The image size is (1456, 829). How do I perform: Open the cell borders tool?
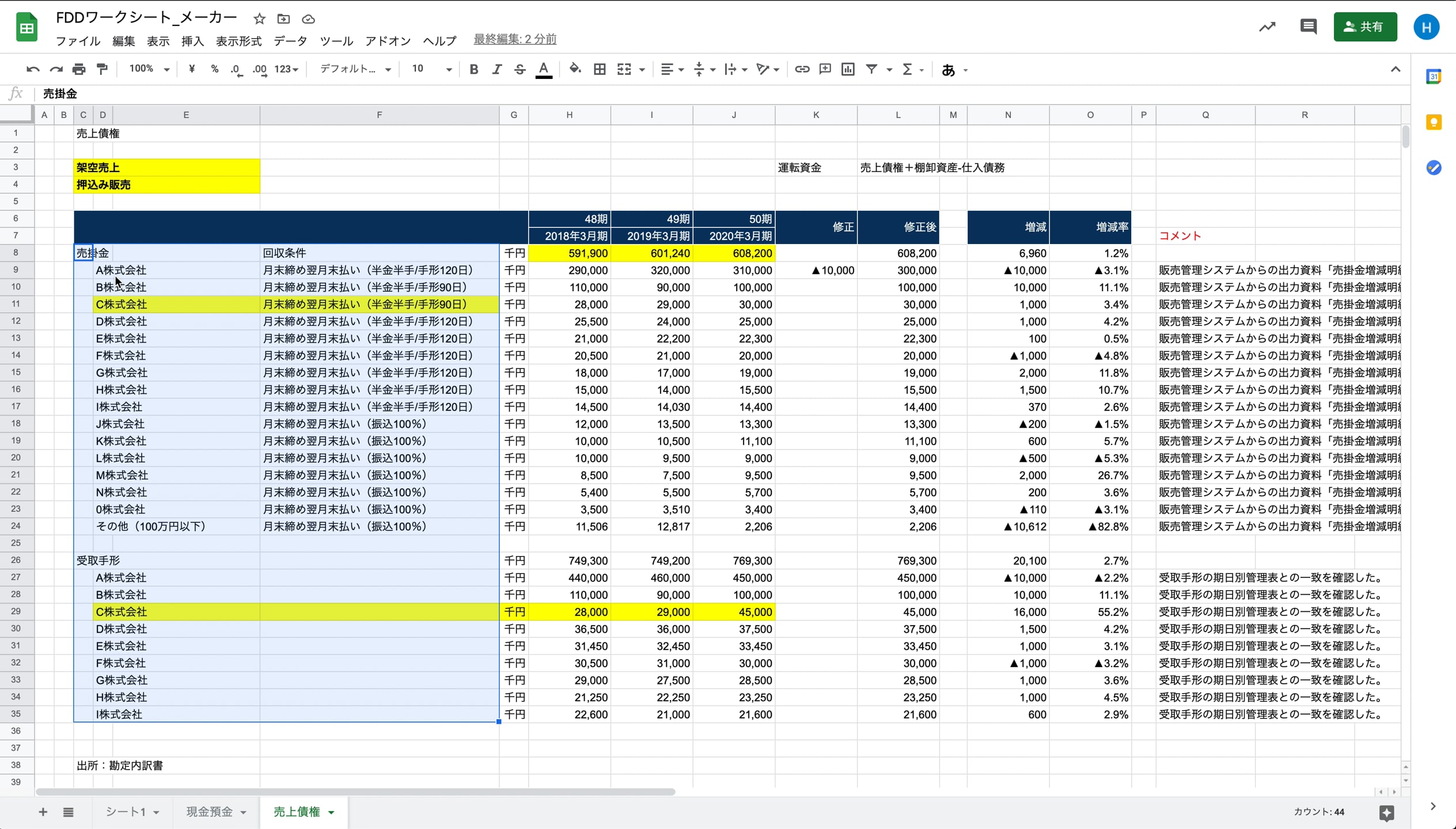tap(600, 69)
